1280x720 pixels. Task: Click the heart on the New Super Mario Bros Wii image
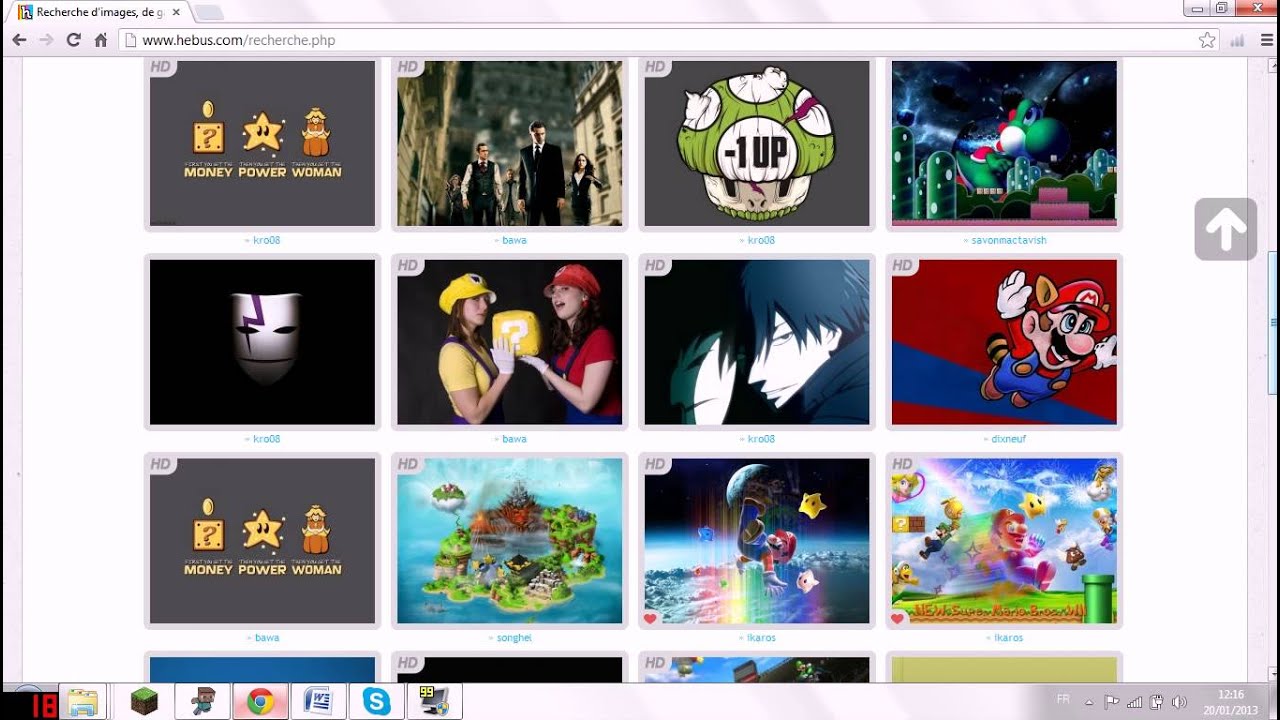[x=898, y=619]
